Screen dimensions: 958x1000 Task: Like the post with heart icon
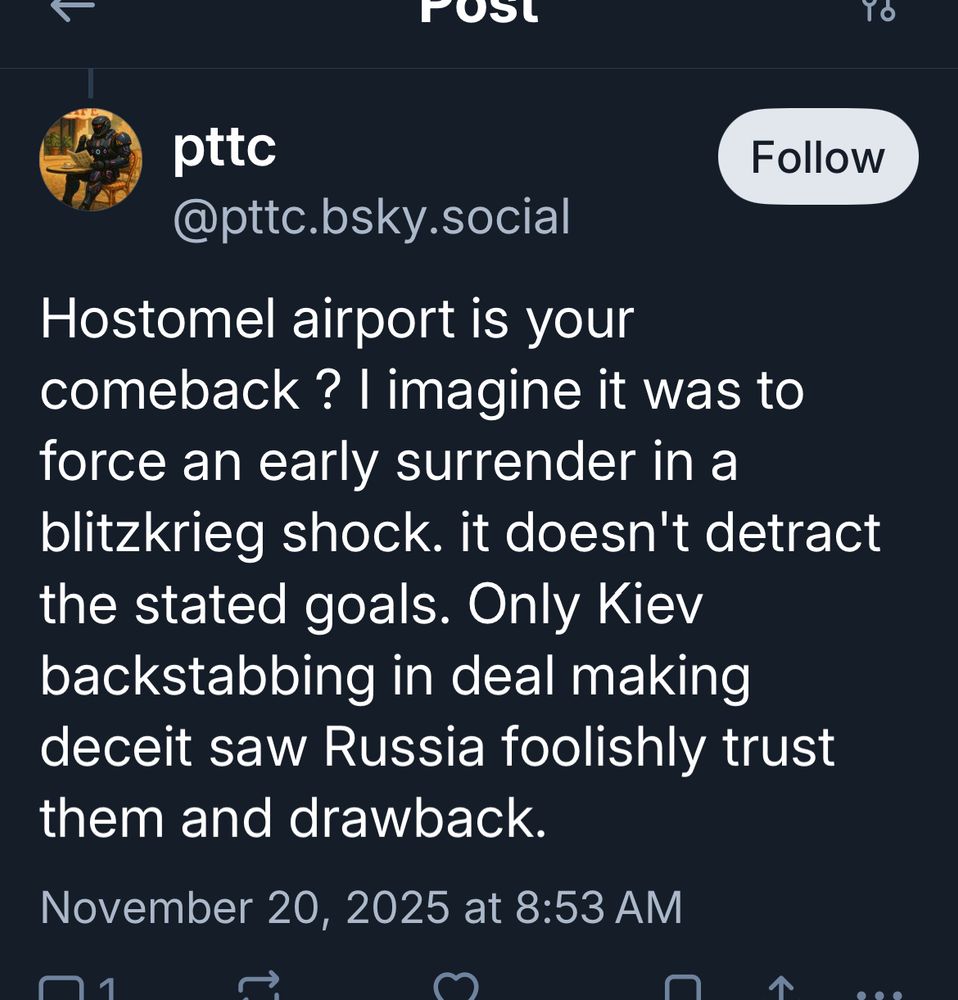(455, 986)
